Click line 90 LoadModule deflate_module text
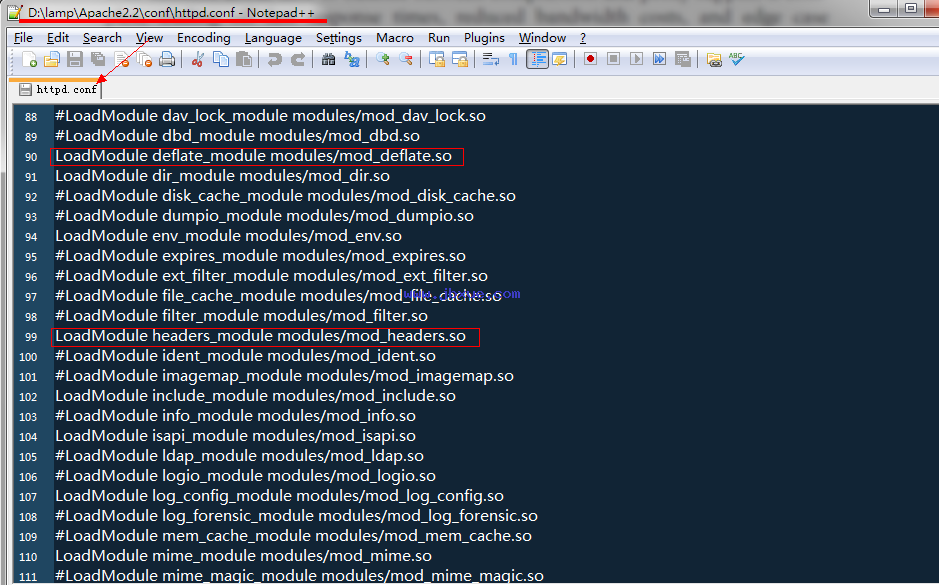This screenshot has height=585, width=939. pyautogui.click(x=253, y=156)
